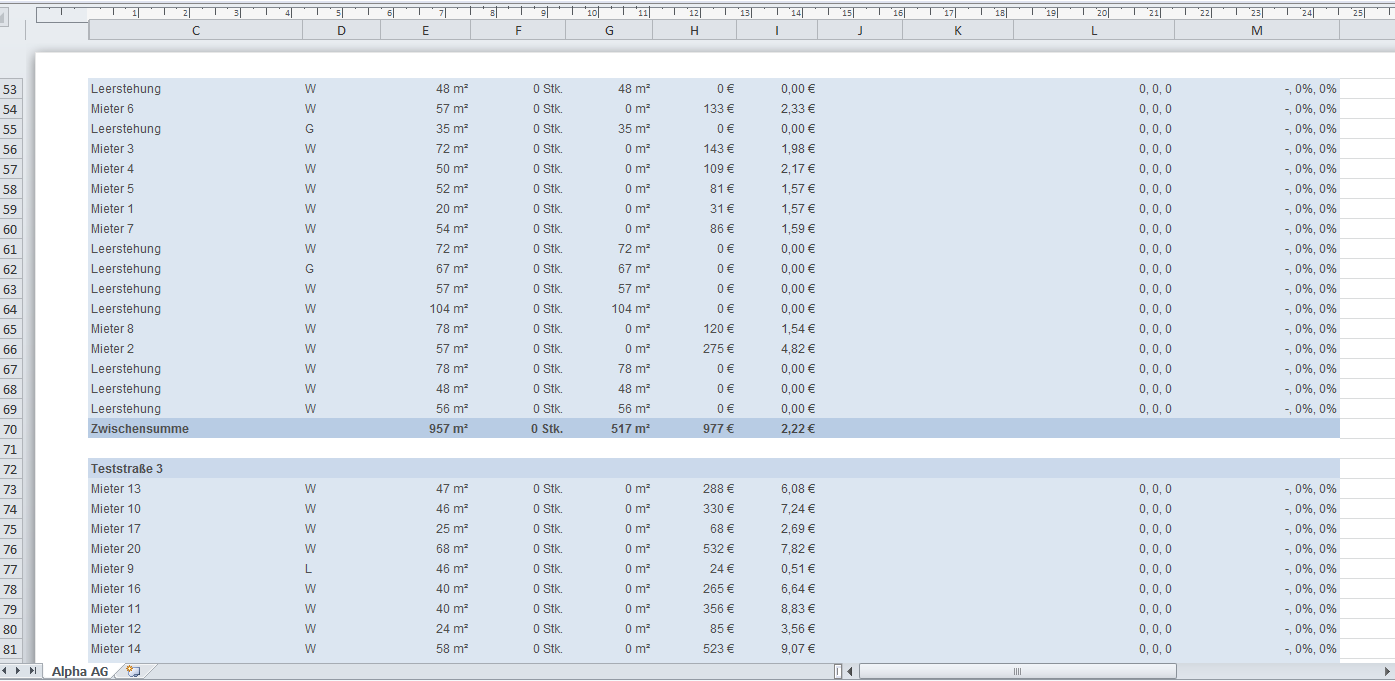Select column H header
The image size is (1395, 681).
pos(695,31)
